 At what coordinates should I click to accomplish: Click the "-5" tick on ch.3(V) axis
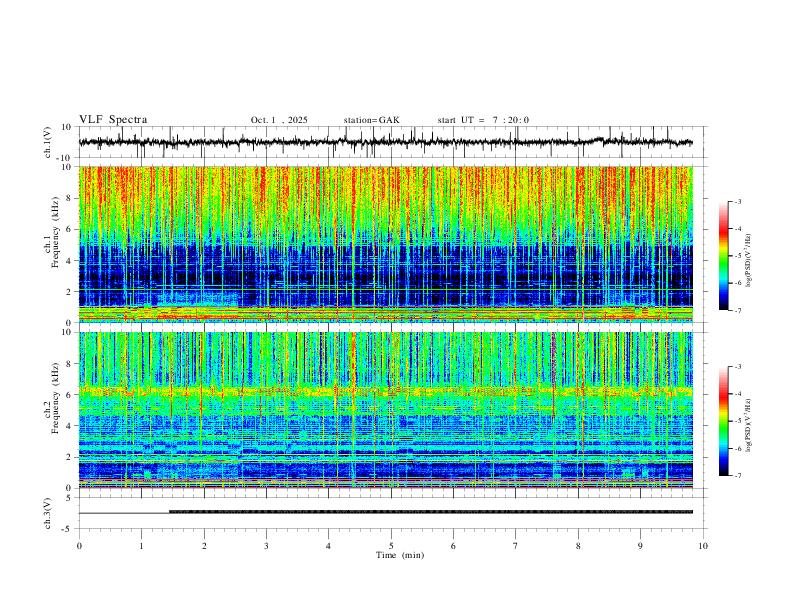(68, 529)
